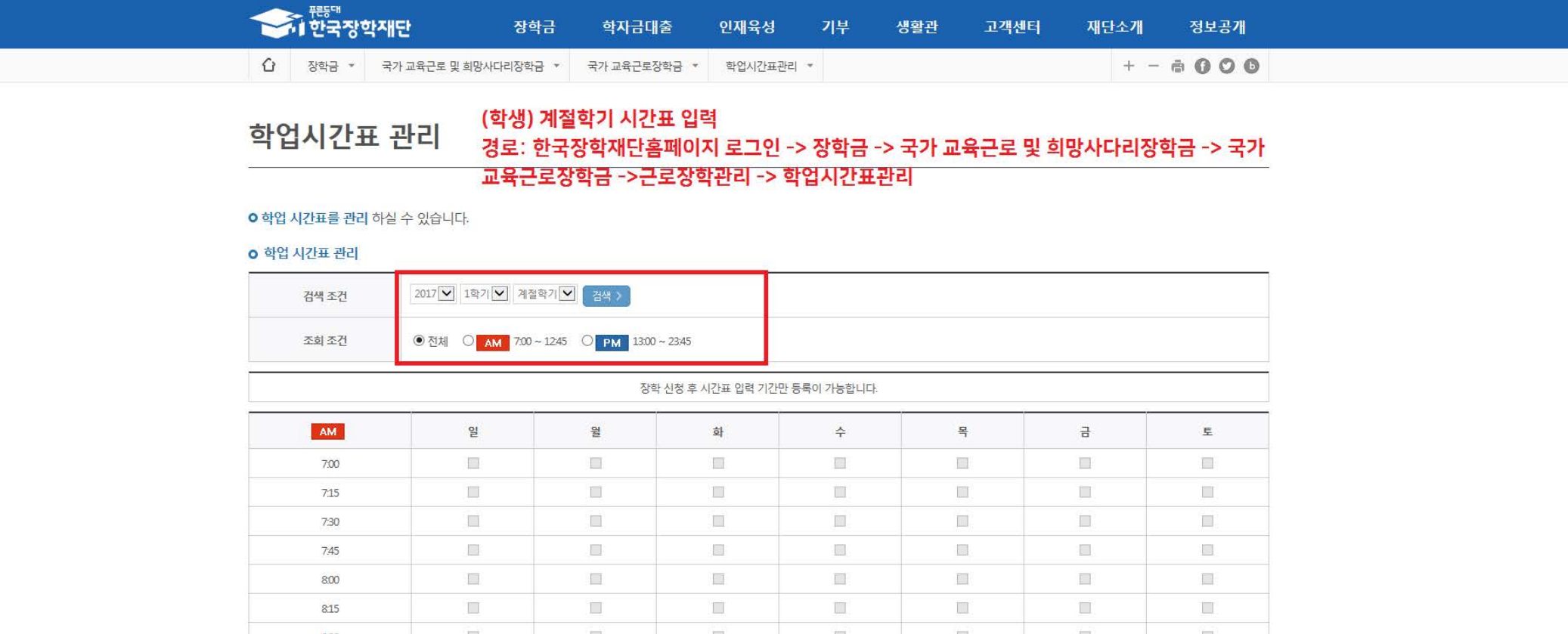1568x634 pixels.
Task: Open the 고객센터 menu
Action: pos(1012,27)
